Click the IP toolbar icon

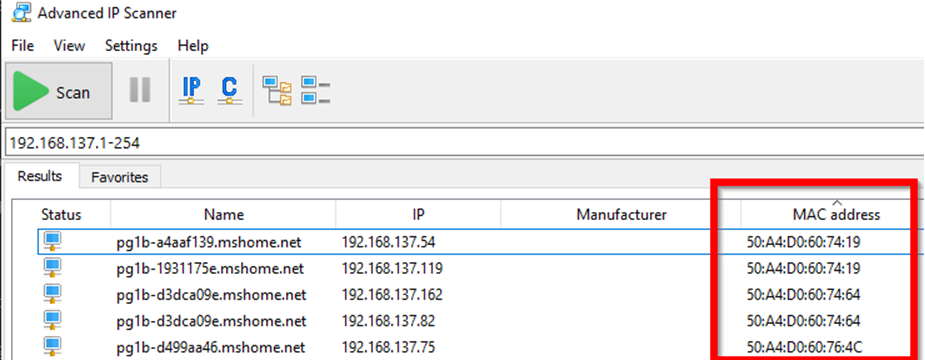pyautogui.click(x=191, y=91)
